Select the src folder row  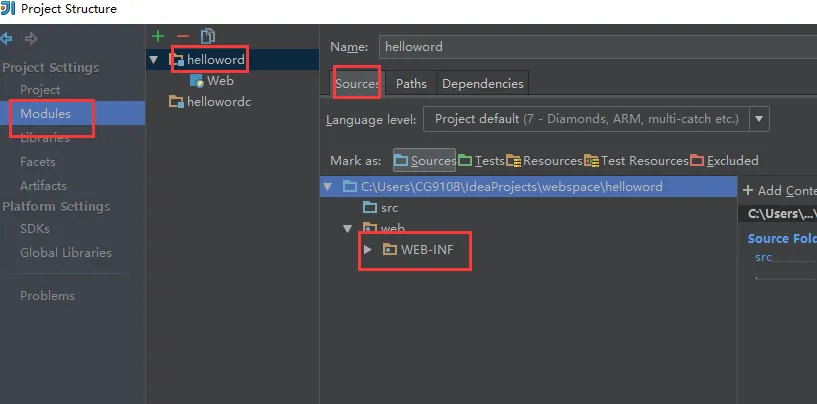pos(389,207)
